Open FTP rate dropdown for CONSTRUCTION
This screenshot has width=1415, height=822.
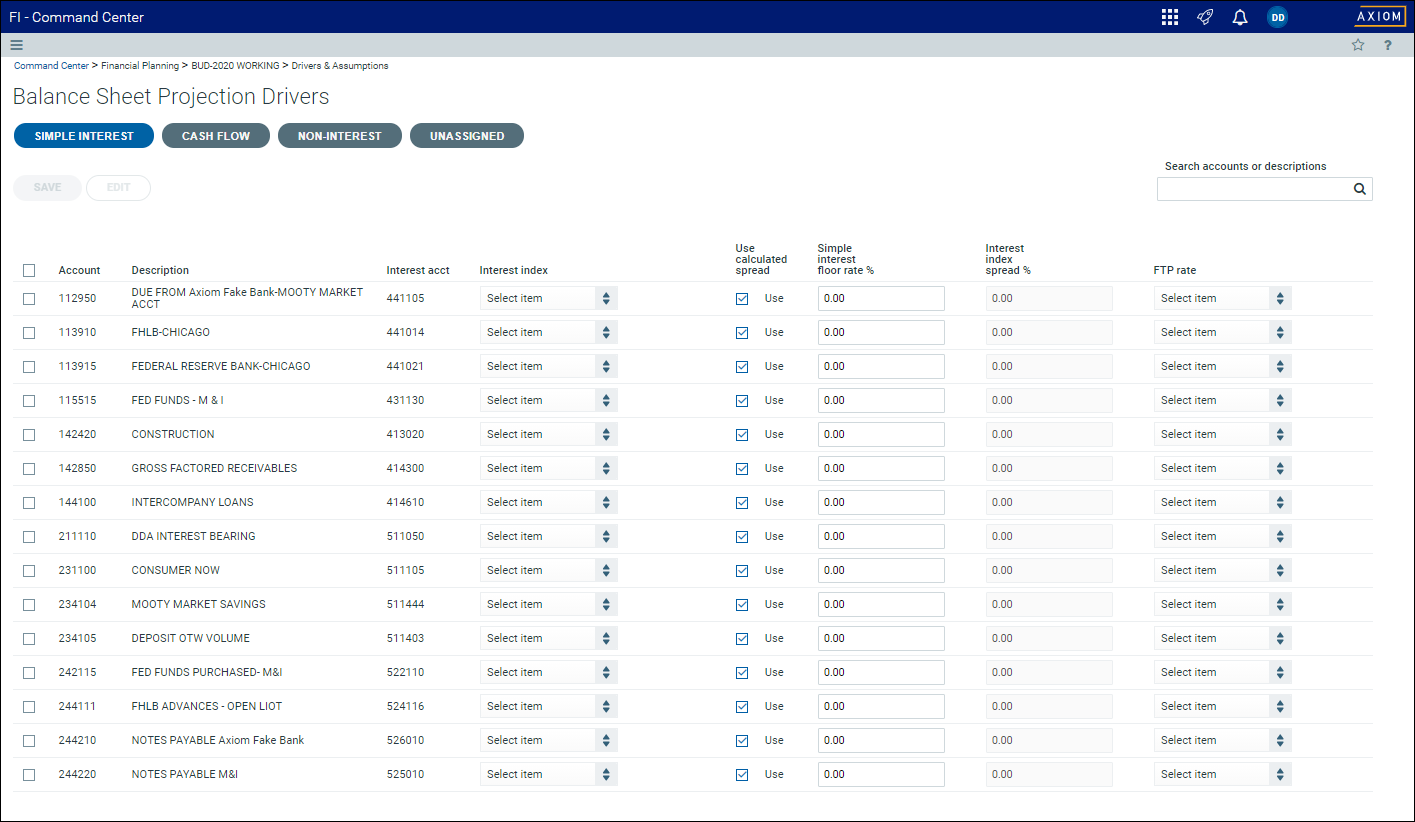click(x=1223, y=434)
